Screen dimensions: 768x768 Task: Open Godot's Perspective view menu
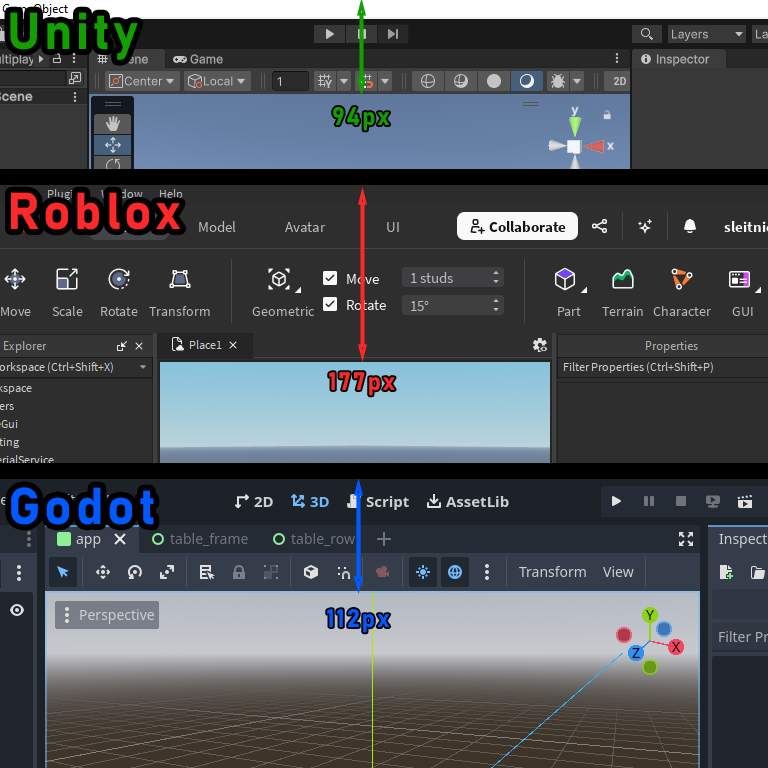point(107,615)
